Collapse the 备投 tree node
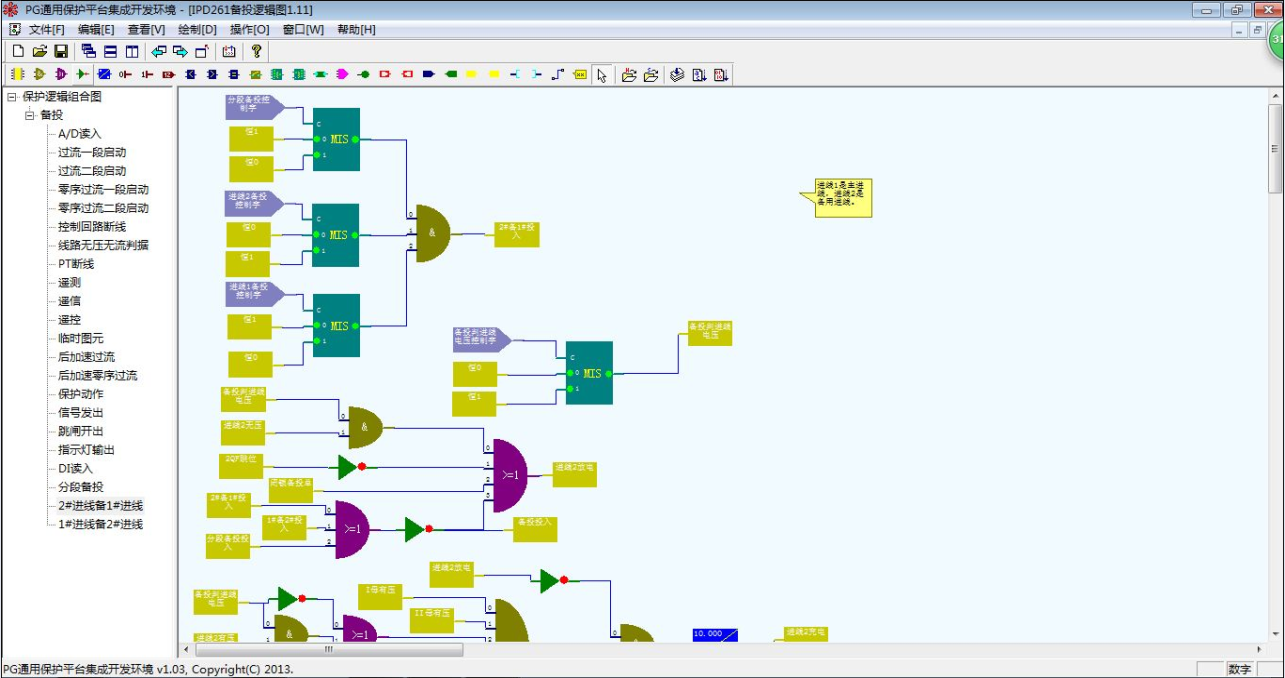1285x678 pixels. 30,115
